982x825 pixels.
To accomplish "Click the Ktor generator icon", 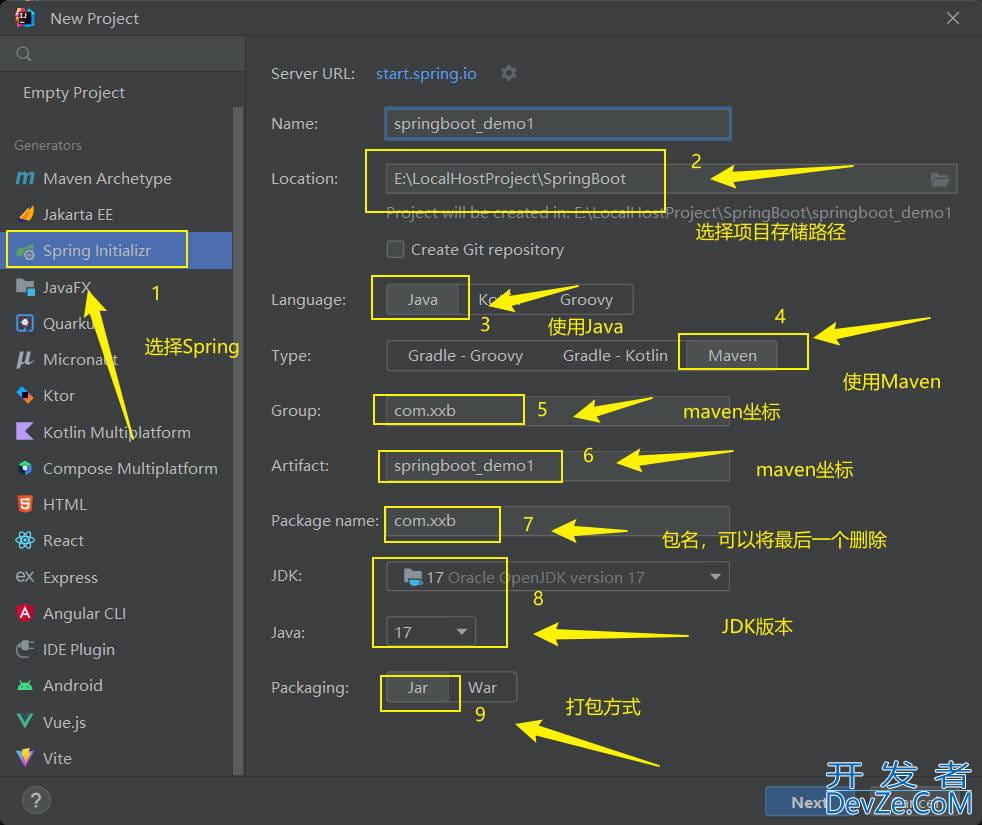I will [x=25, y=395].
